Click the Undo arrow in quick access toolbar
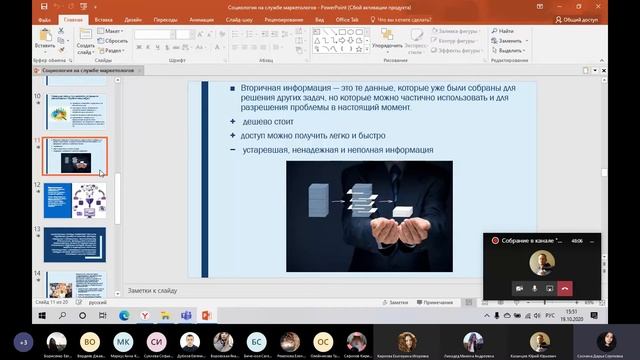This screenshot has height=360, width=640. click(x=57, y=7)
